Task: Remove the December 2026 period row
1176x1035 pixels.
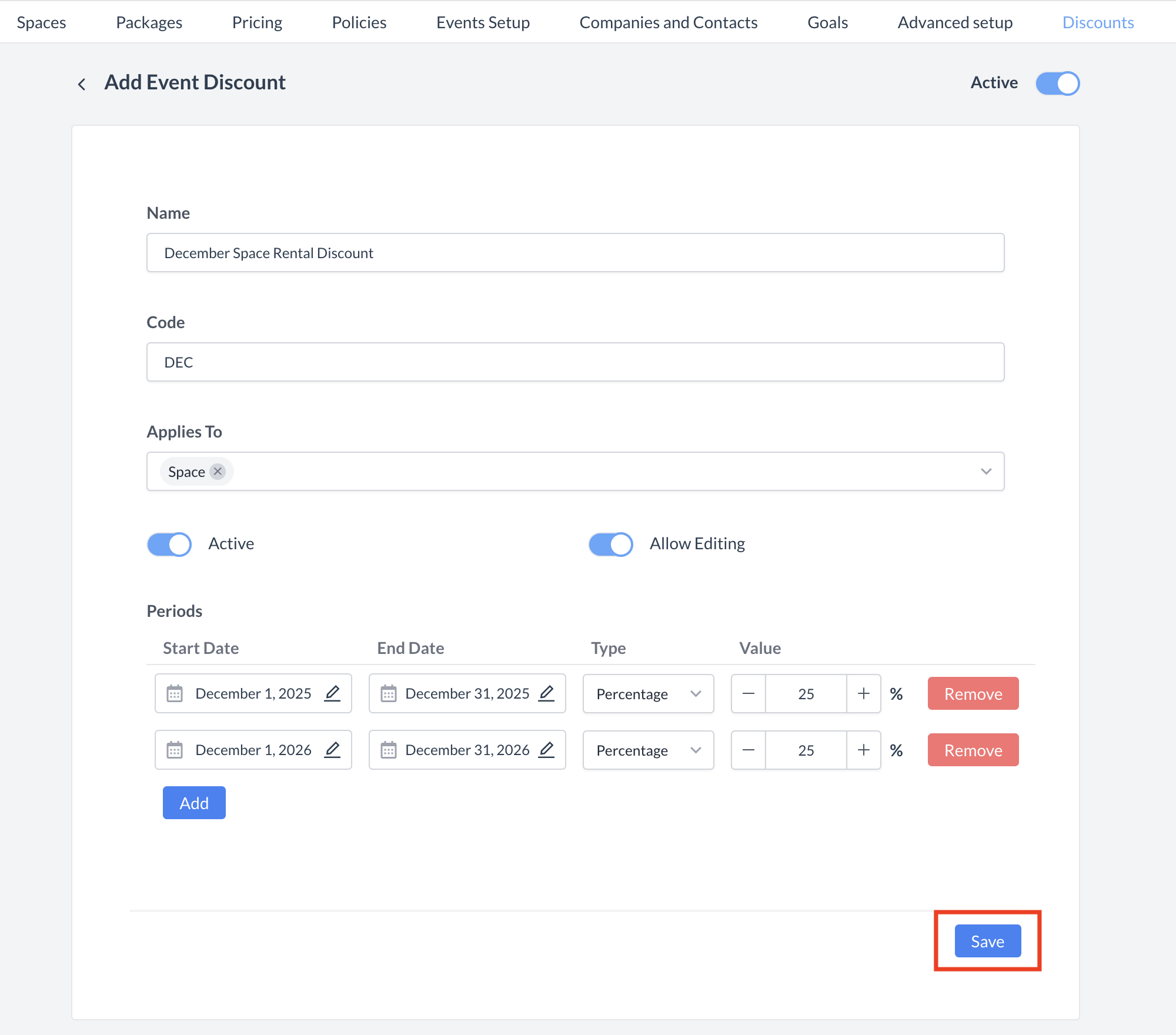Action: tap(973, 750)
